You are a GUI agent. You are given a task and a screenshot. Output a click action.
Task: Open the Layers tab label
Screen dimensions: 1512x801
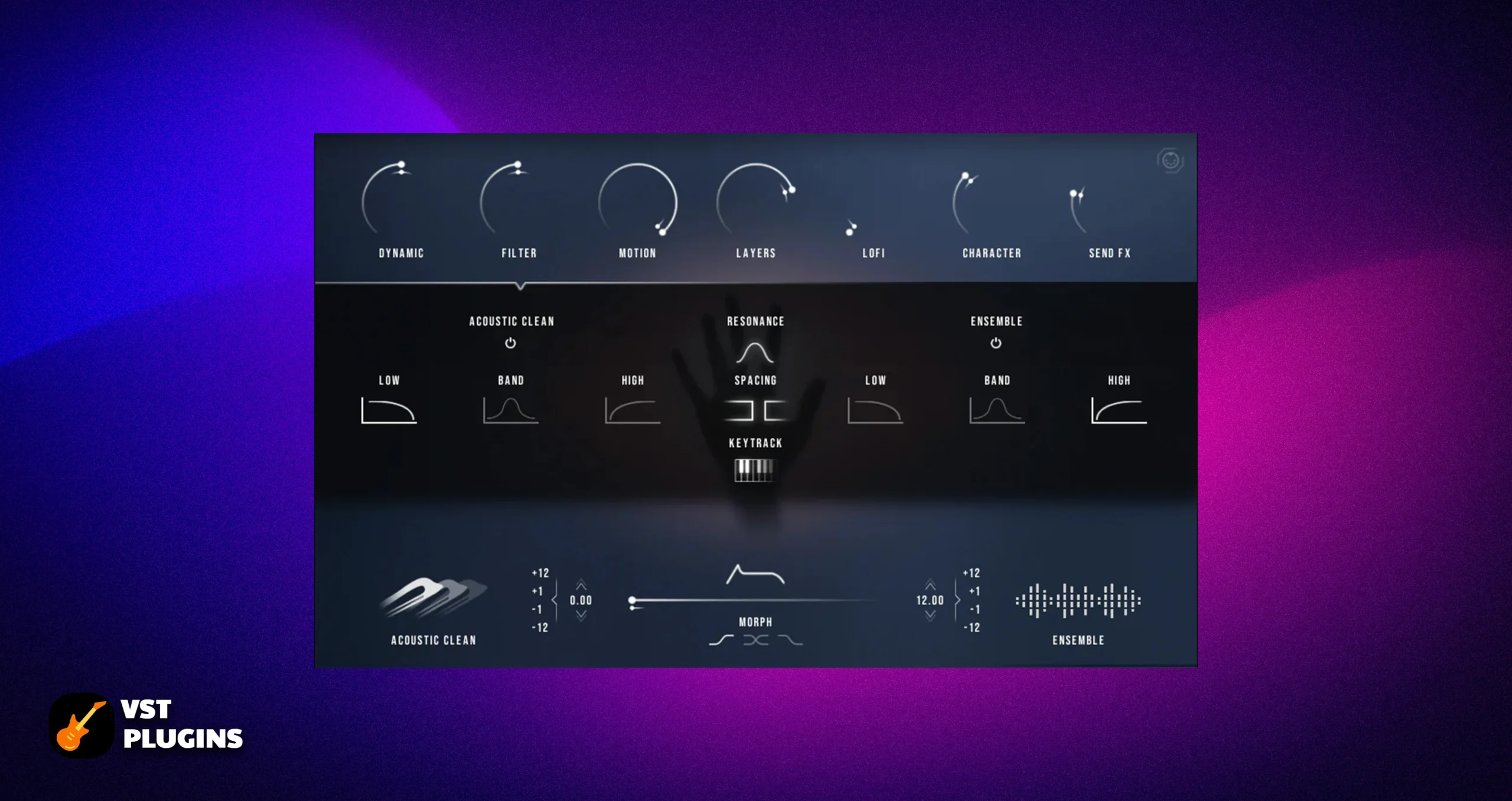pos(755,253)
